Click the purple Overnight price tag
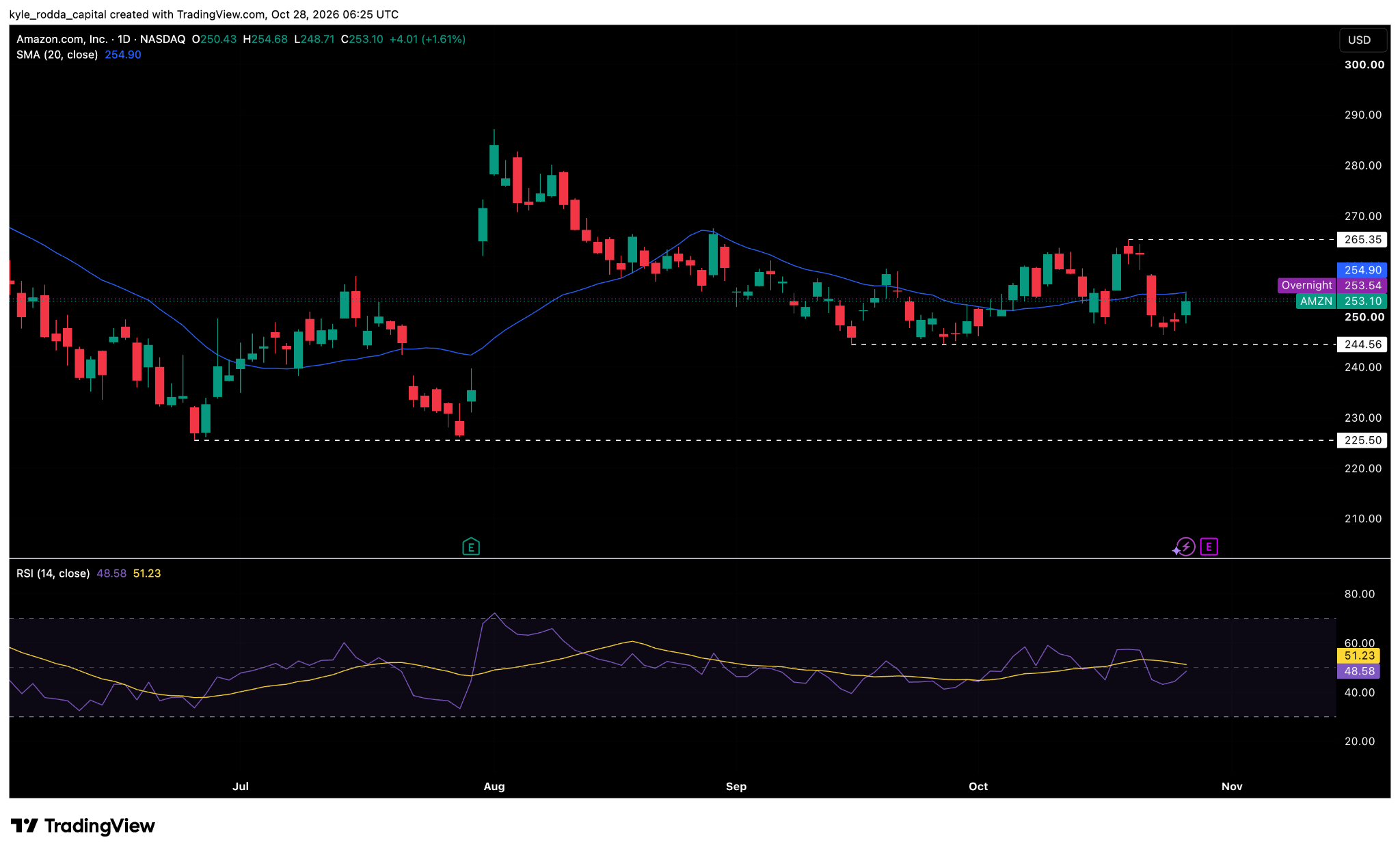The width and height of the screenshot is (1400, 853). click(x=1332, y=286)
